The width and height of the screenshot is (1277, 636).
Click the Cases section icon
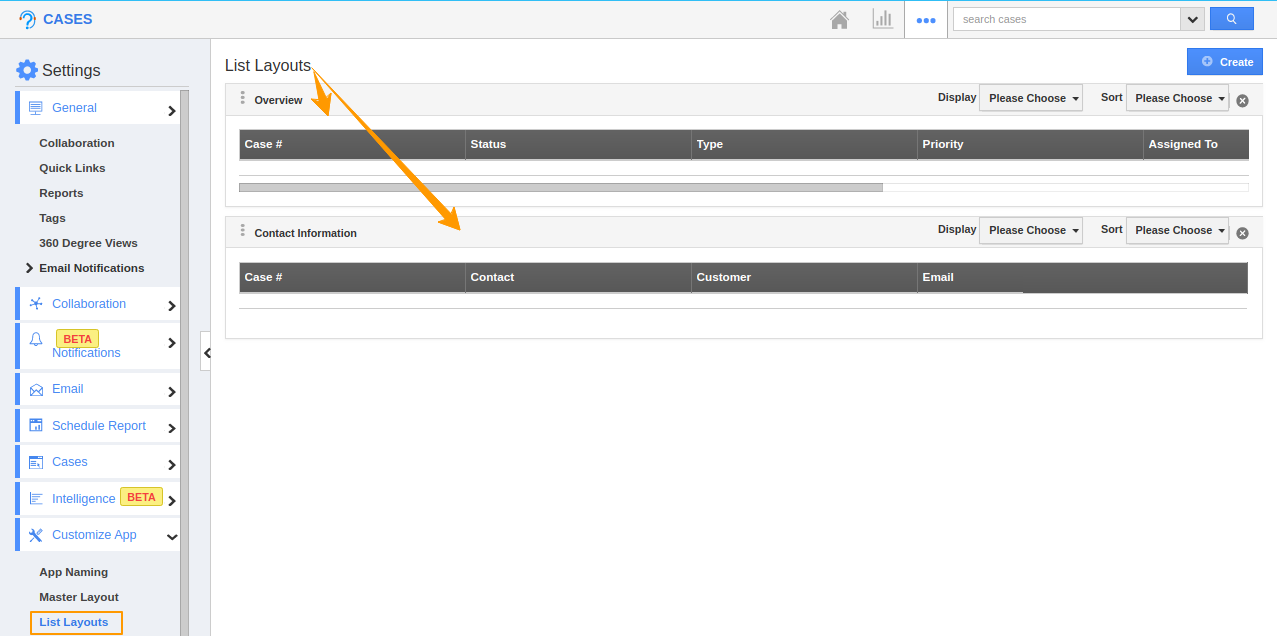pyautogui.click(x=36, y=462)
